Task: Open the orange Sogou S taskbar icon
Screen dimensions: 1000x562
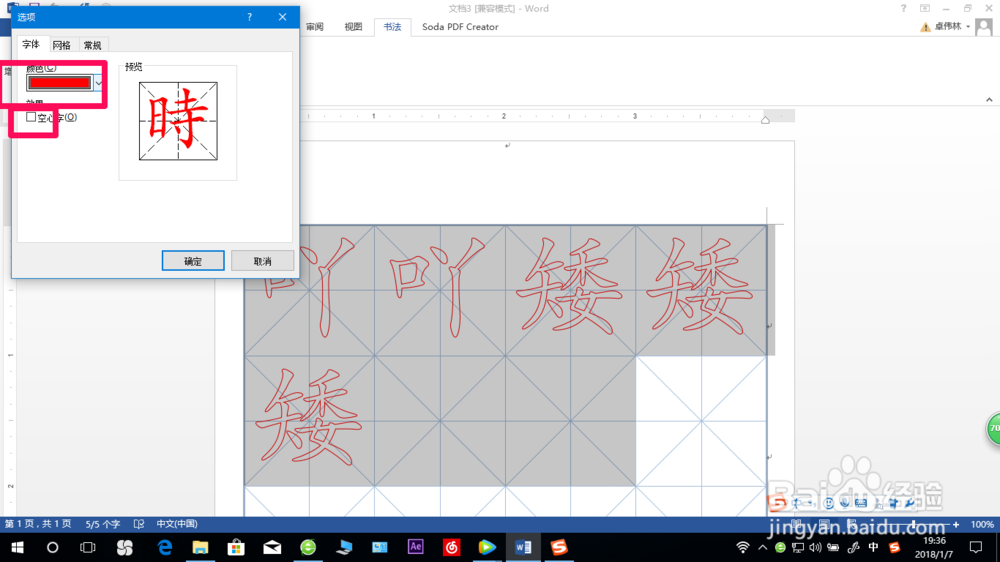Action: pyautogui.click(x=559, y=547)
